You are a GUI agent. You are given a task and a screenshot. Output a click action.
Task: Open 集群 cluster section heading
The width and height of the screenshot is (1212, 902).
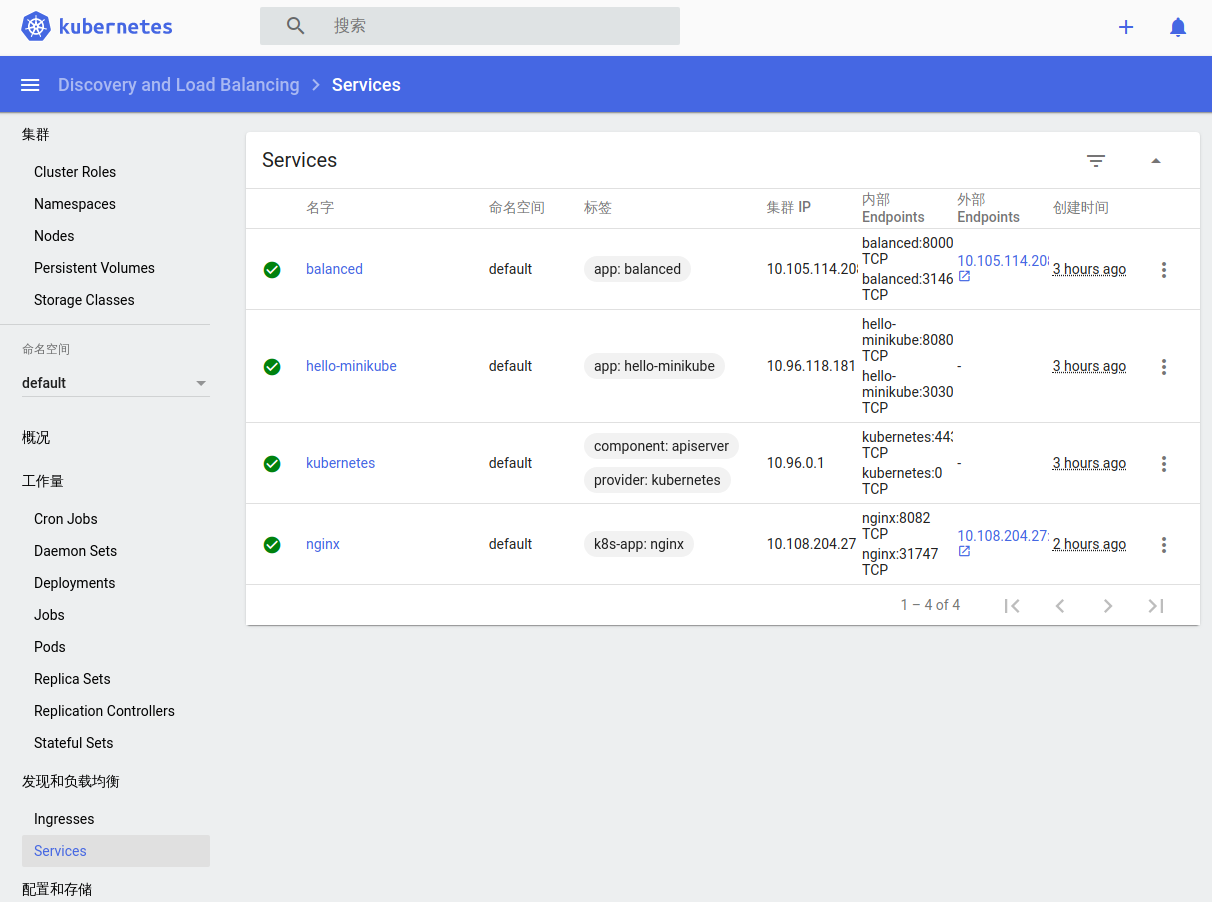point(36,134)
